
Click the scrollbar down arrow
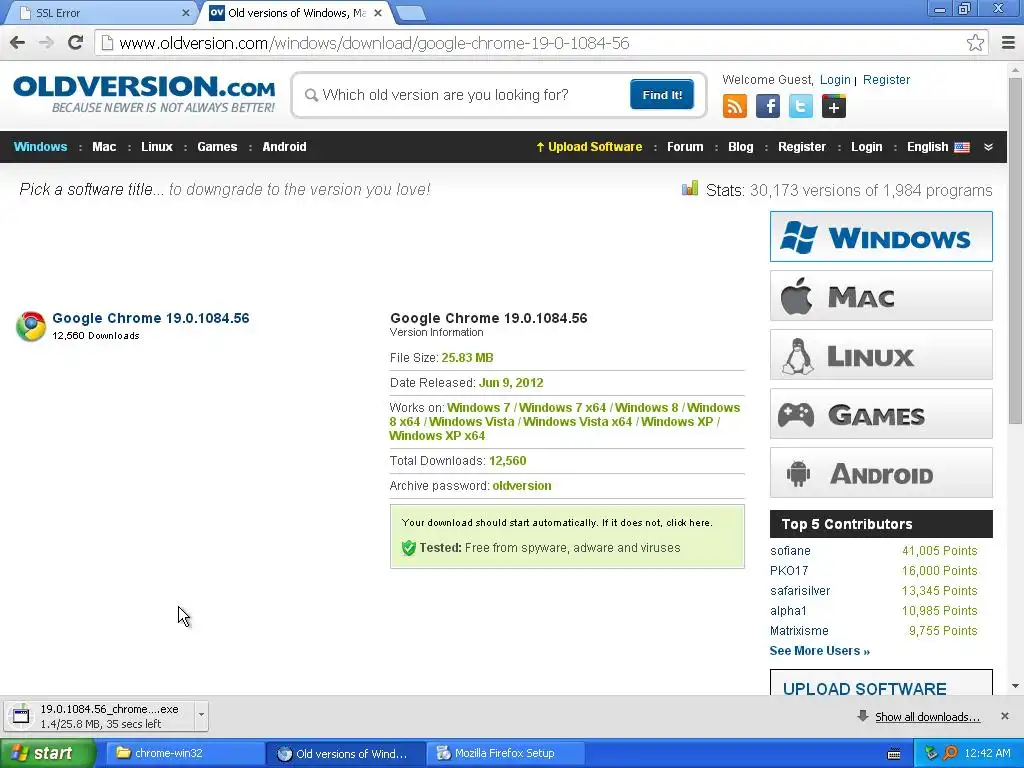click(x=1015, y=686)
